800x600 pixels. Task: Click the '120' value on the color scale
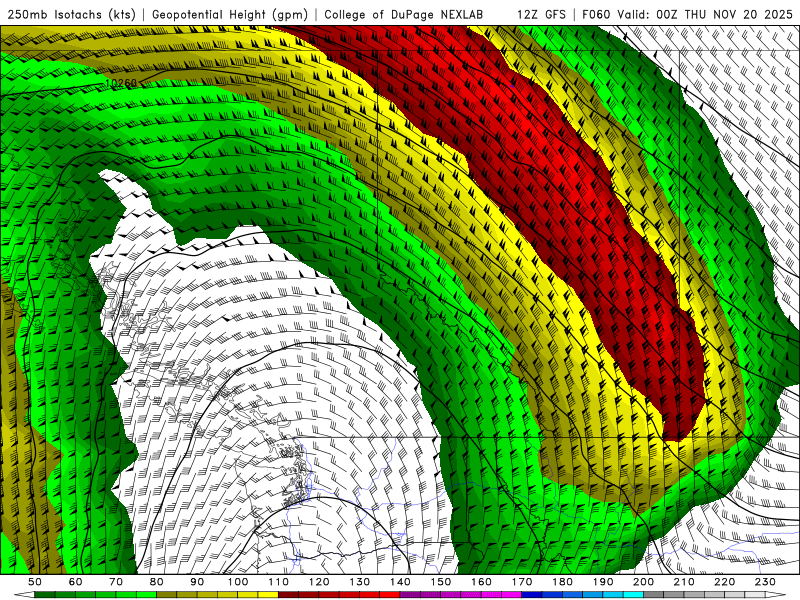(x=319, y=582)
